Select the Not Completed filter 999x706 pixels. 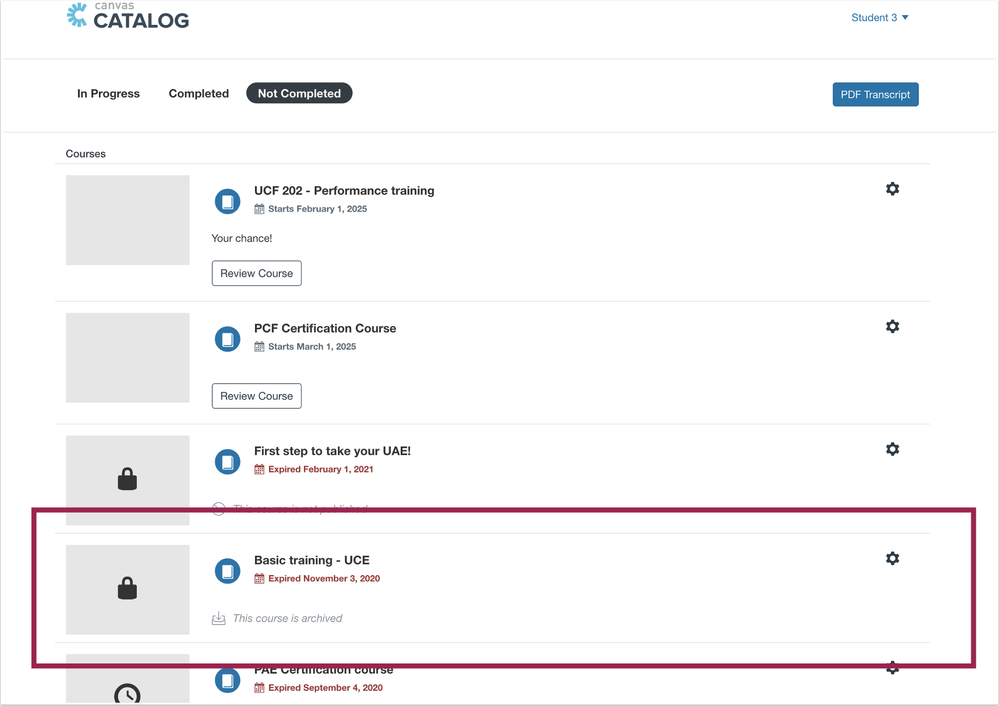click(299, 93)
